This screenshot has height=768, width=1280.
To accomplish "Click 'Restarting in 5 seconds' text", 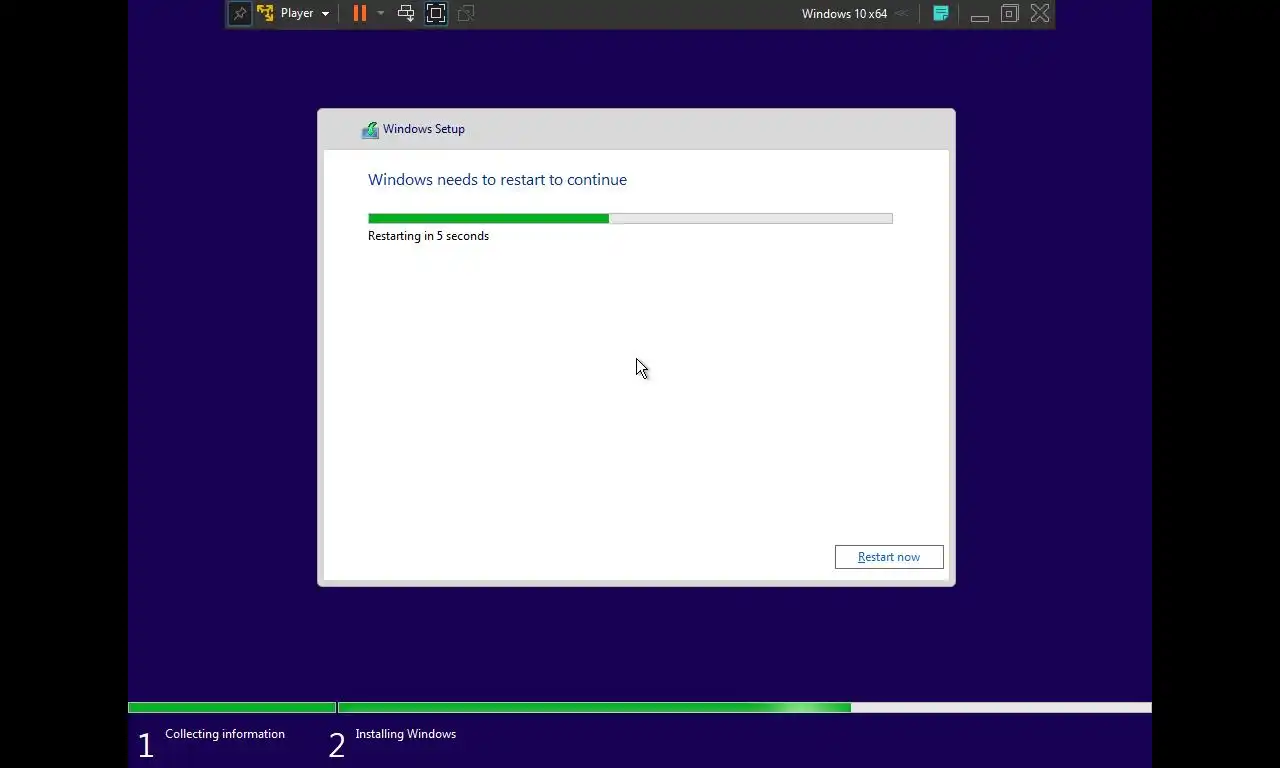I will point(428,236).
